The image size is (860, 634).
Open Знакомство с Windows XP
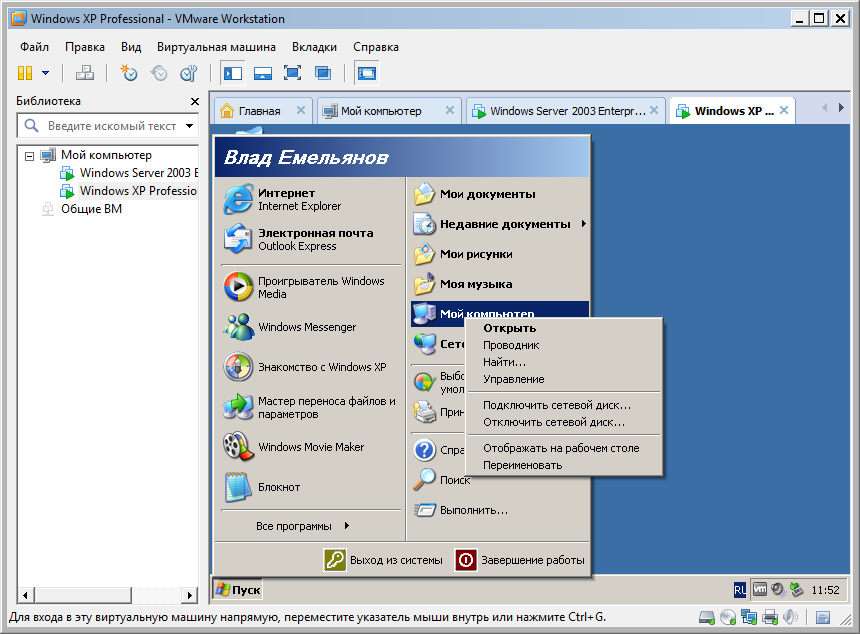(x=310, y=367)
